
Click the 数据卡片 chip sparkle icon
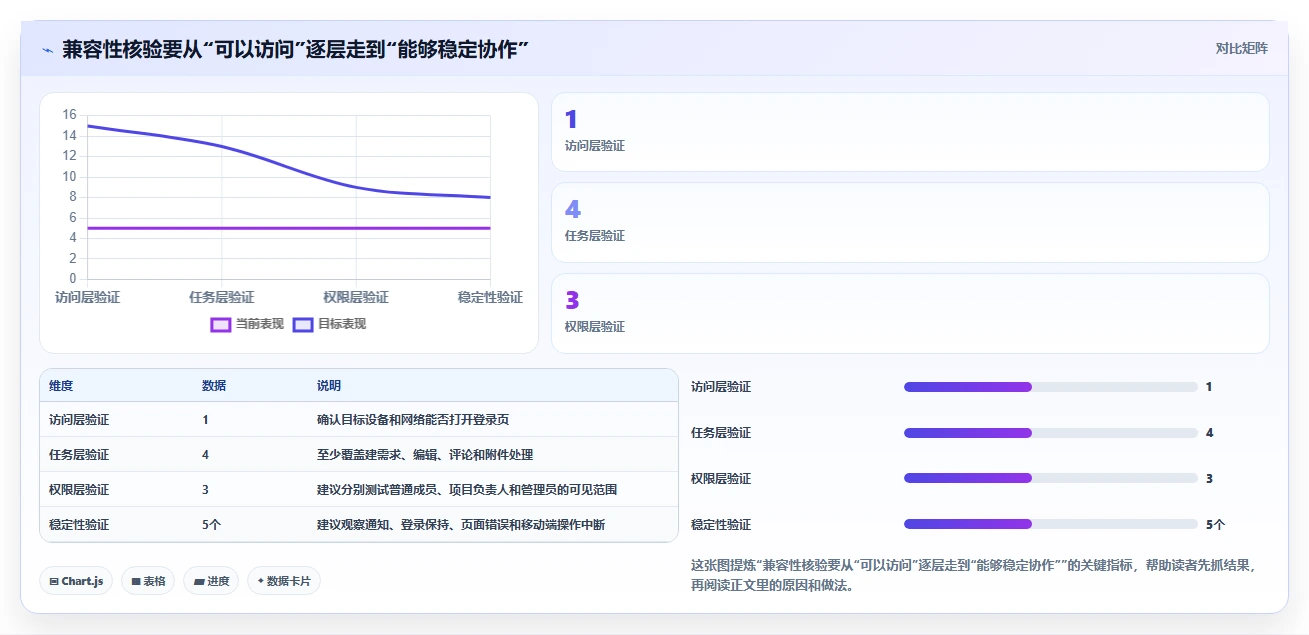[261, 581]
